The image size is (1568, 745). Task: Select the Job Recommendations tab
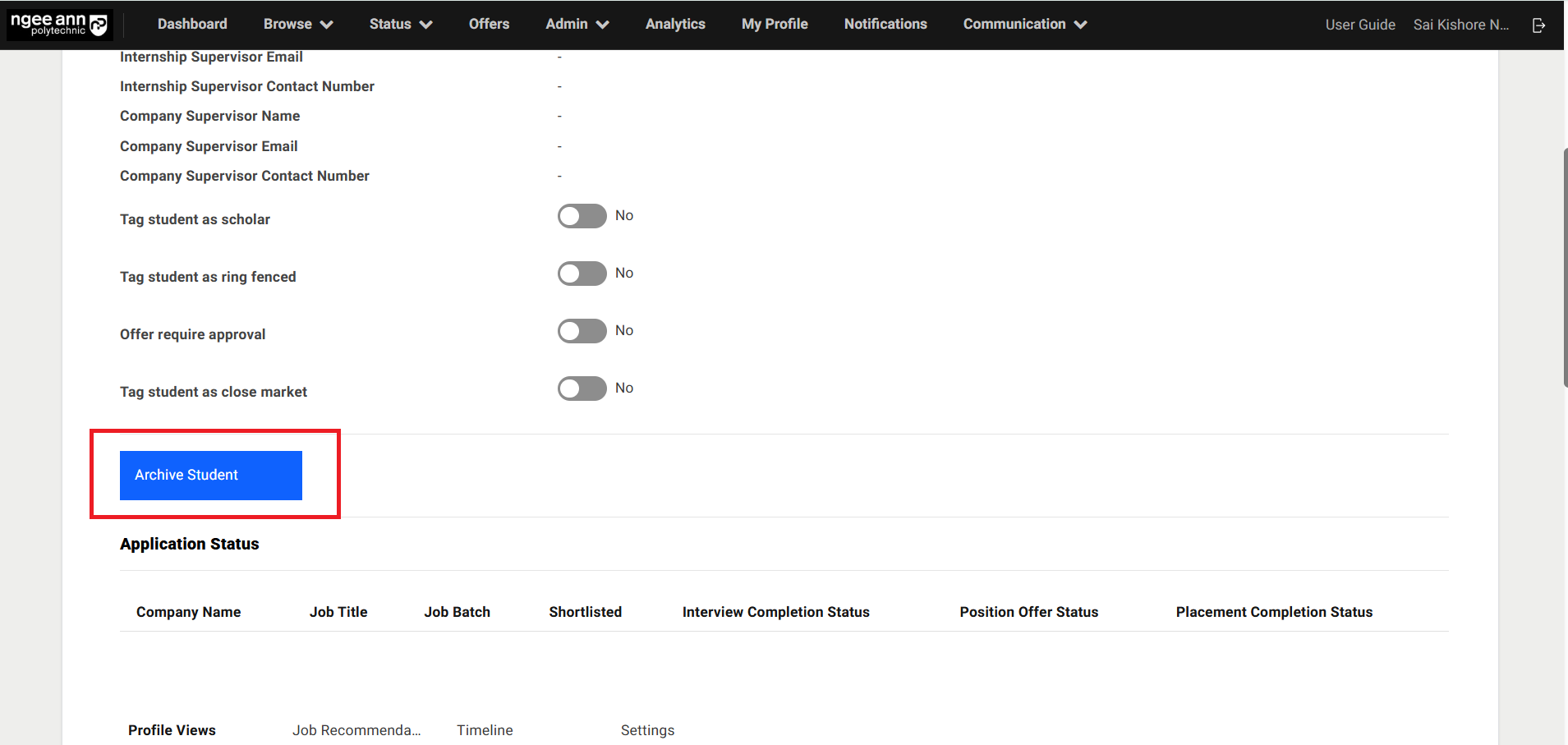[357, 729]
